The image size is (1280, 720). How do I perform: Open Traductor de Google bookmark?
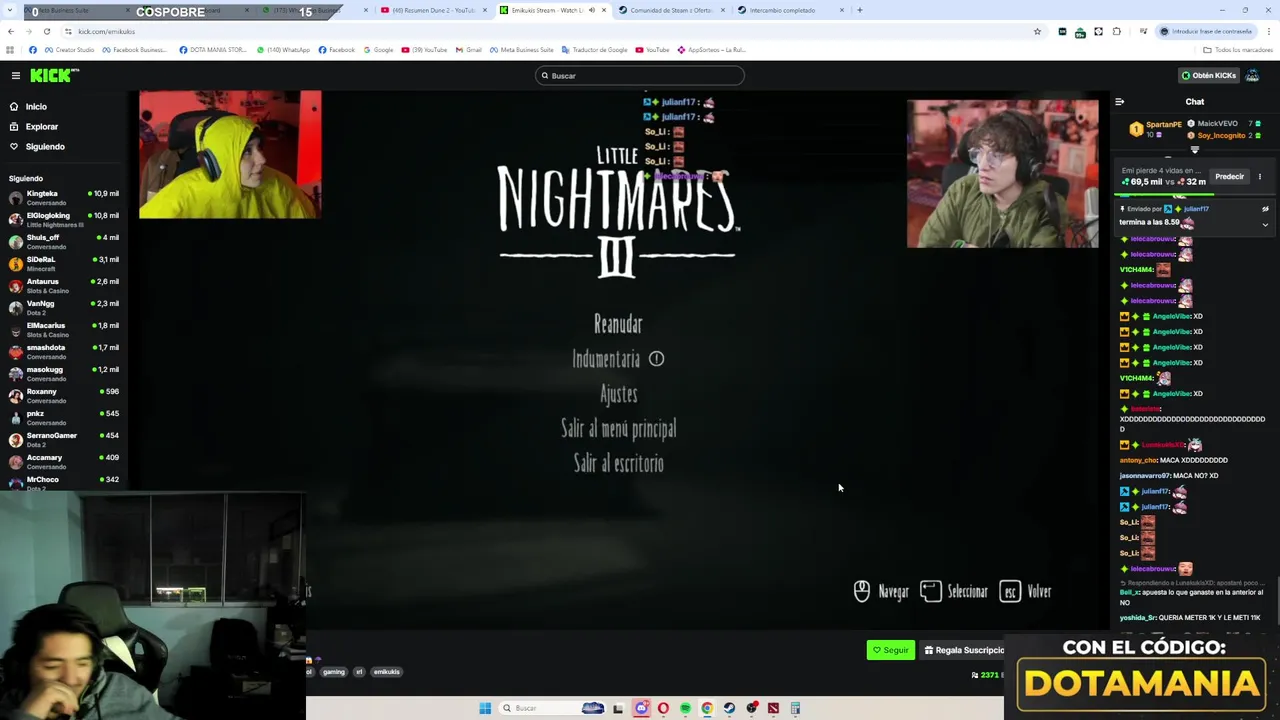[595, 50]
